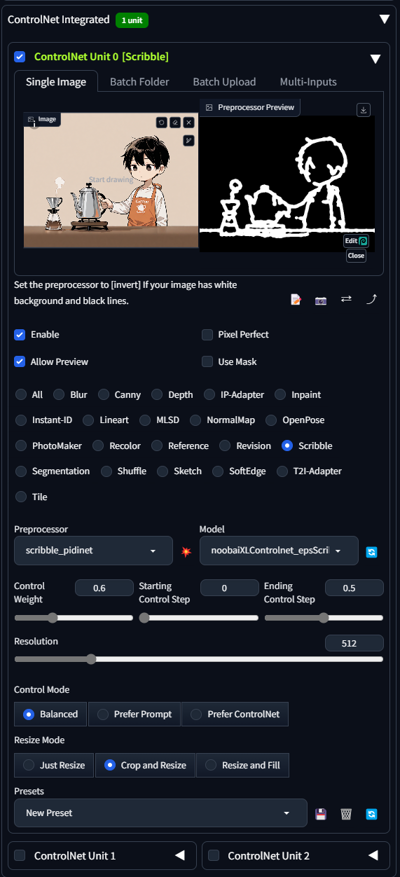Open the Preprocessor dropdown scribble_pidinet
The image size is (400, 877).
93,551
